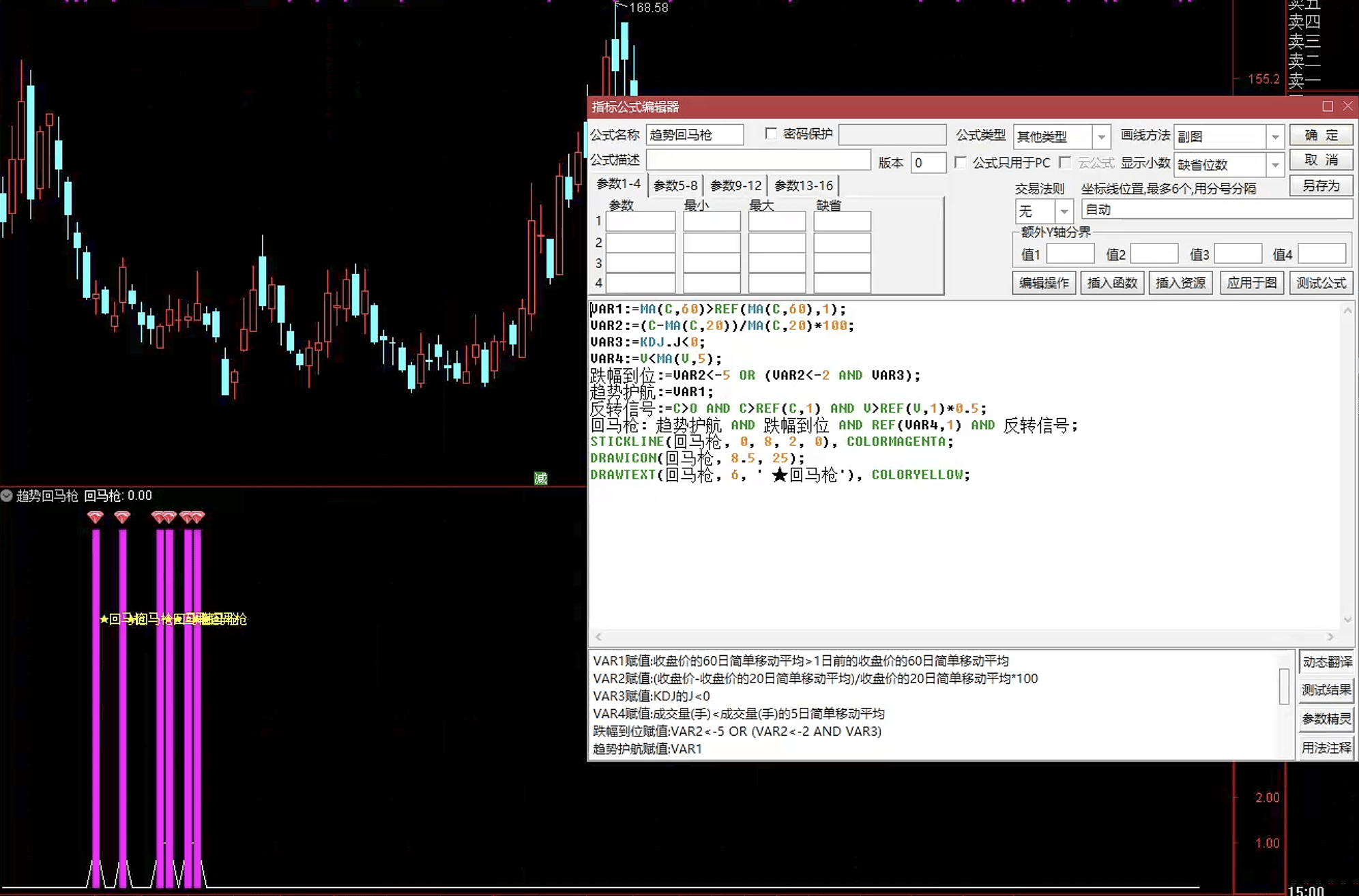This screenshot has width=1359, height=896.
Task: Switch to the 参数9-12 tab
Action: point(735,185)
